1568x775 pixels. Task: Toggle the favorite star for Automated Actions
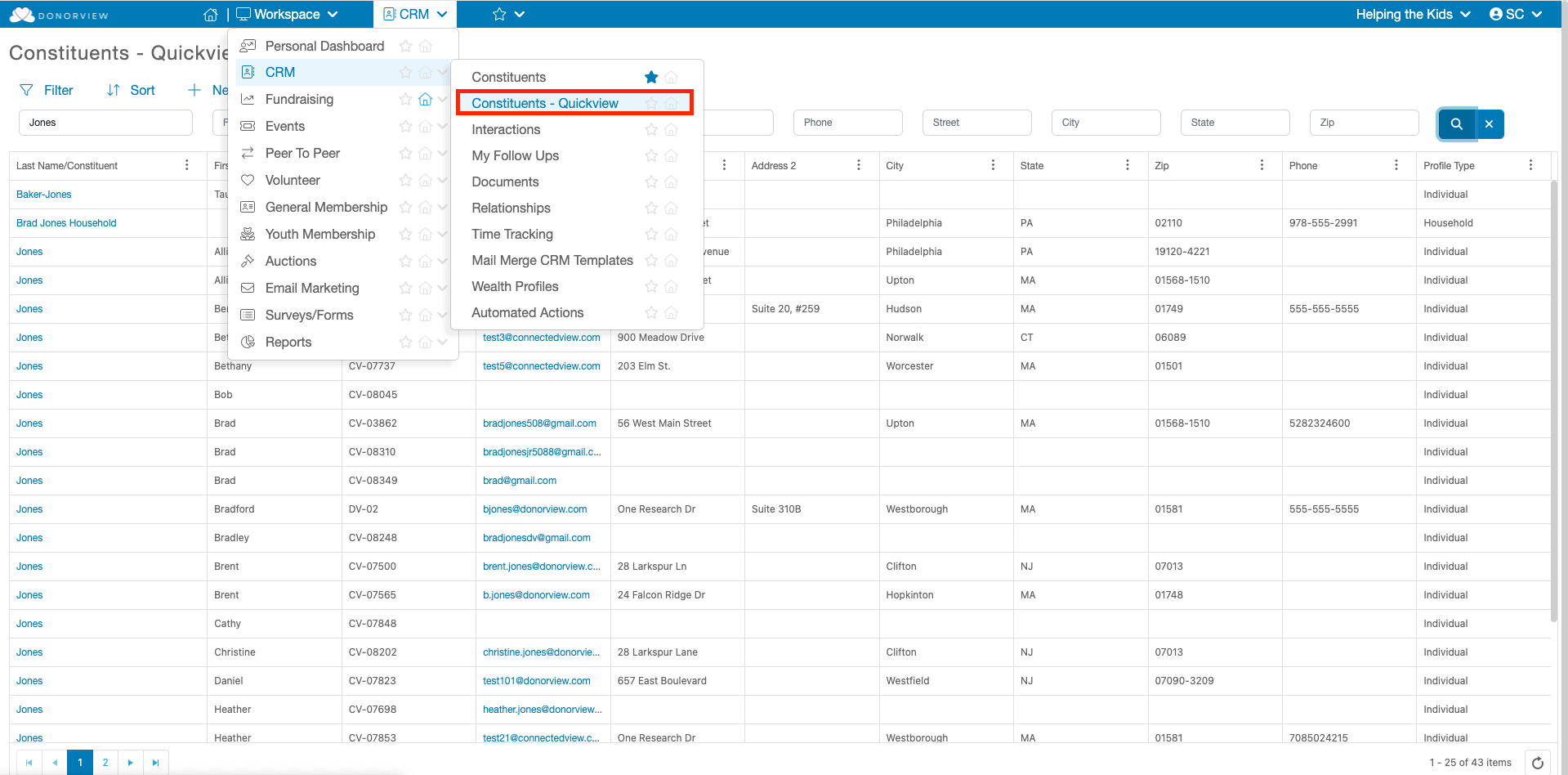651,313
